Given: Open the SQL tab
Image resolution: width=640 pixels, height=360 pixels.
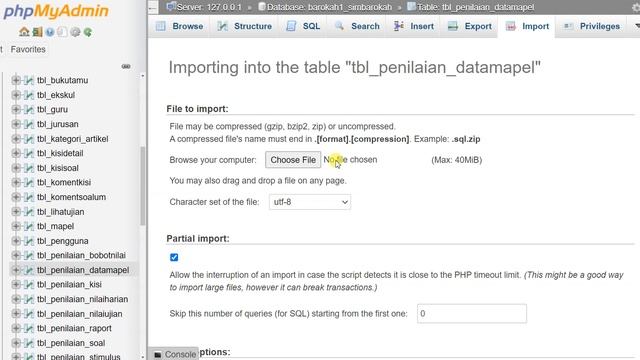Looking at the screenshot, I should pyautogui.click(x=303, y=26).
